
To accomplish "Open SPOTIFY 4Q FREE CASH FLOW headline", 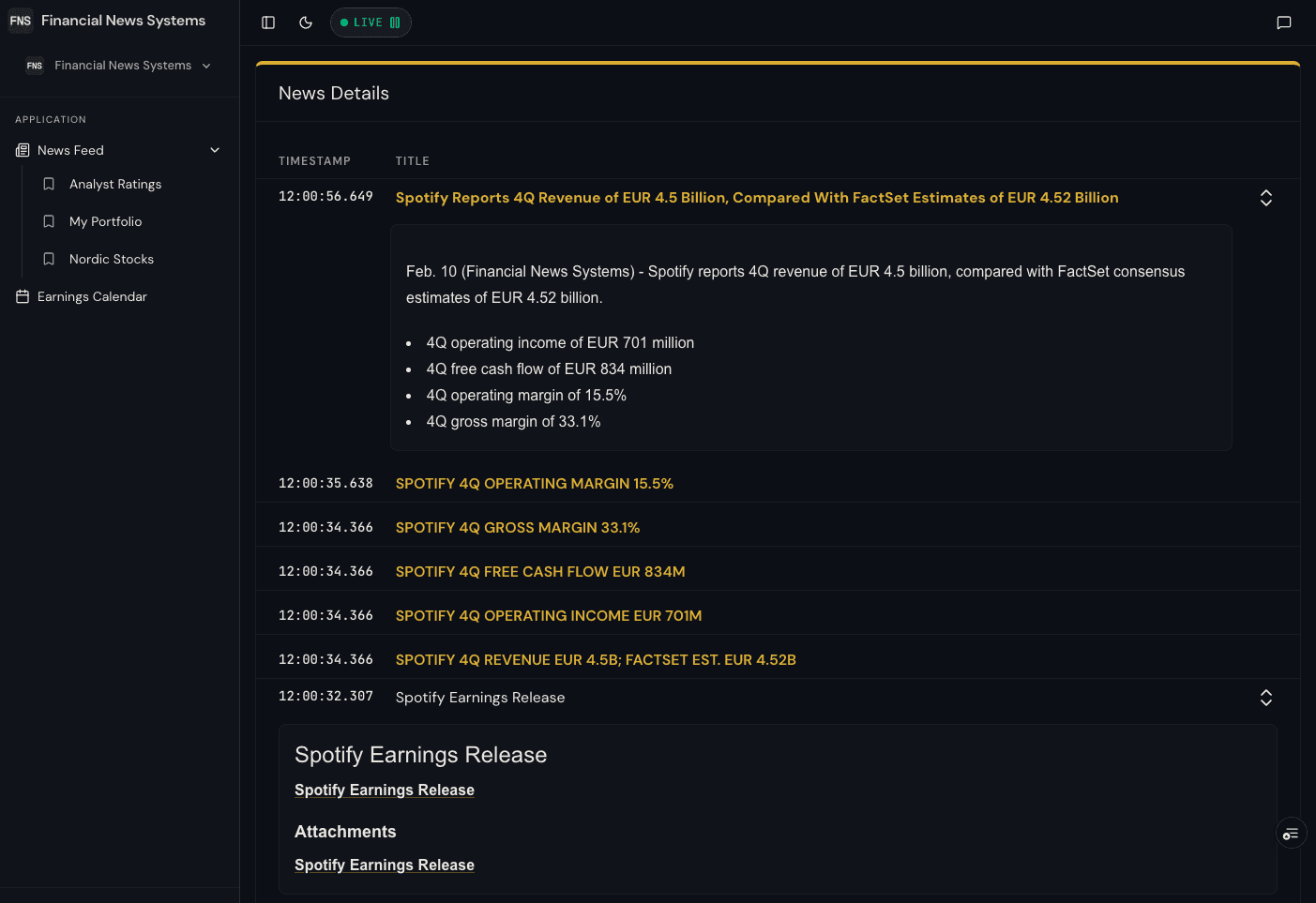I will (539, 572).
